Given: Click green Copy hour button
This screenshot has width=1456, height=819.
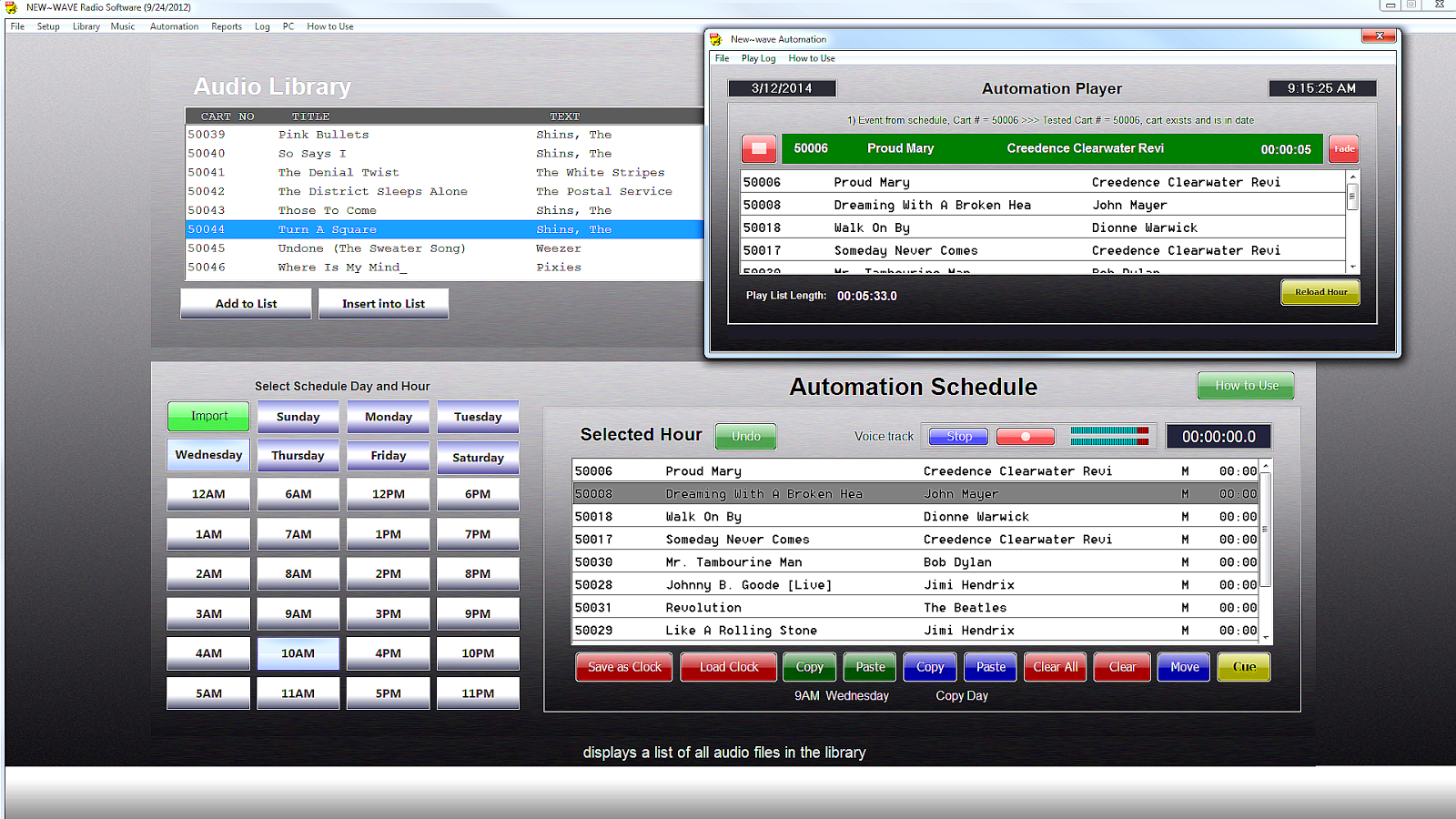Looking at the screenshot, I should 809,667.
